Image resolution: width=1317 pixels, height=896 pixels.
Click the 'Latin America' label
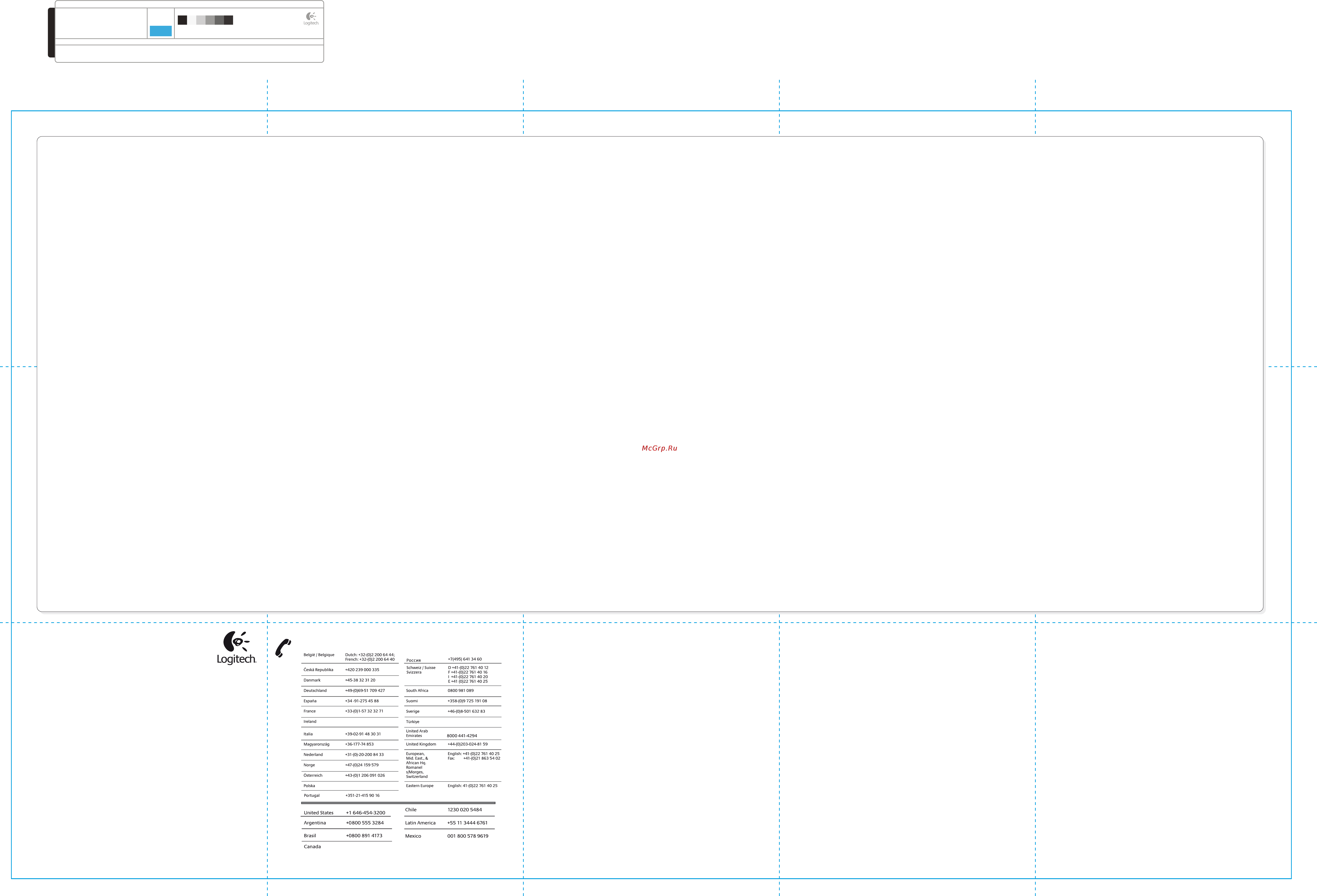[x=420, y=823]
